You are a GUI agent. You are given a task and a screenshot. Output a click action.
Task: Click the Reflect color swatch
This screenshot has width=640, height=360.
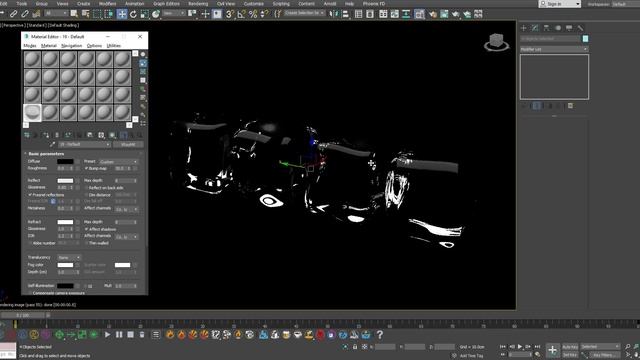click(x=65, y=180)
